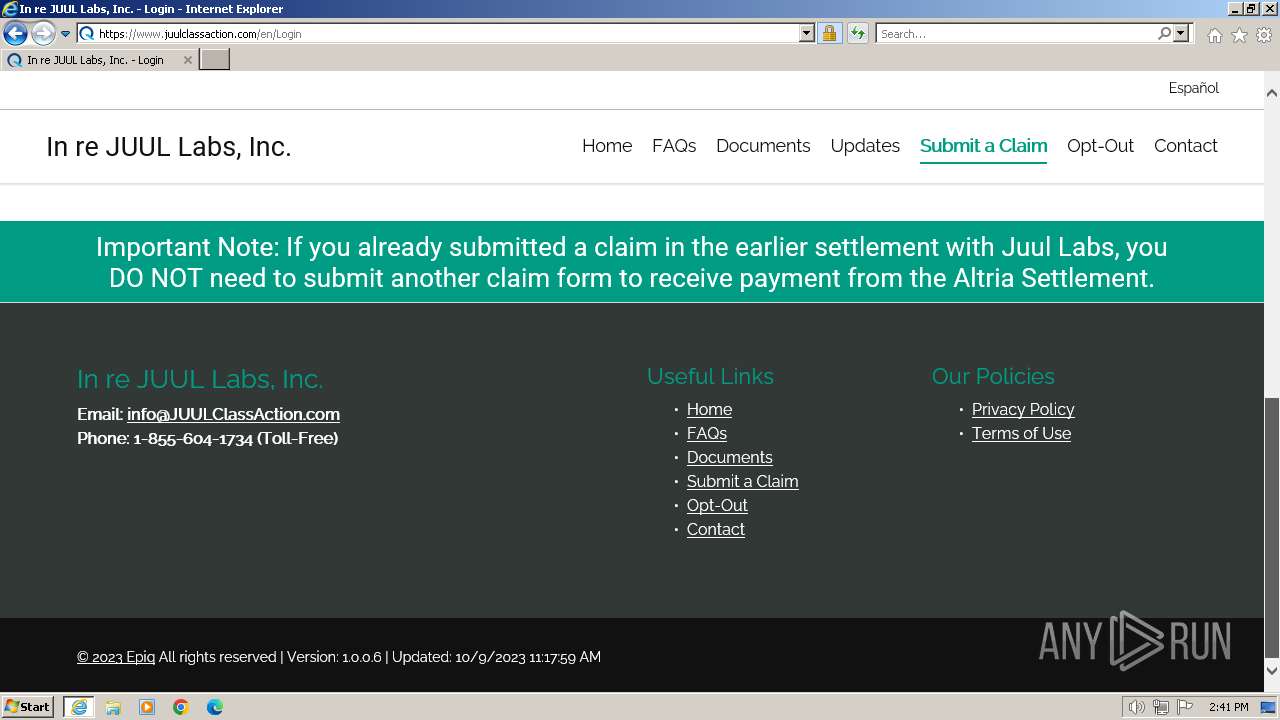Launch Chrome from the taskbar

tap(181, 707)
